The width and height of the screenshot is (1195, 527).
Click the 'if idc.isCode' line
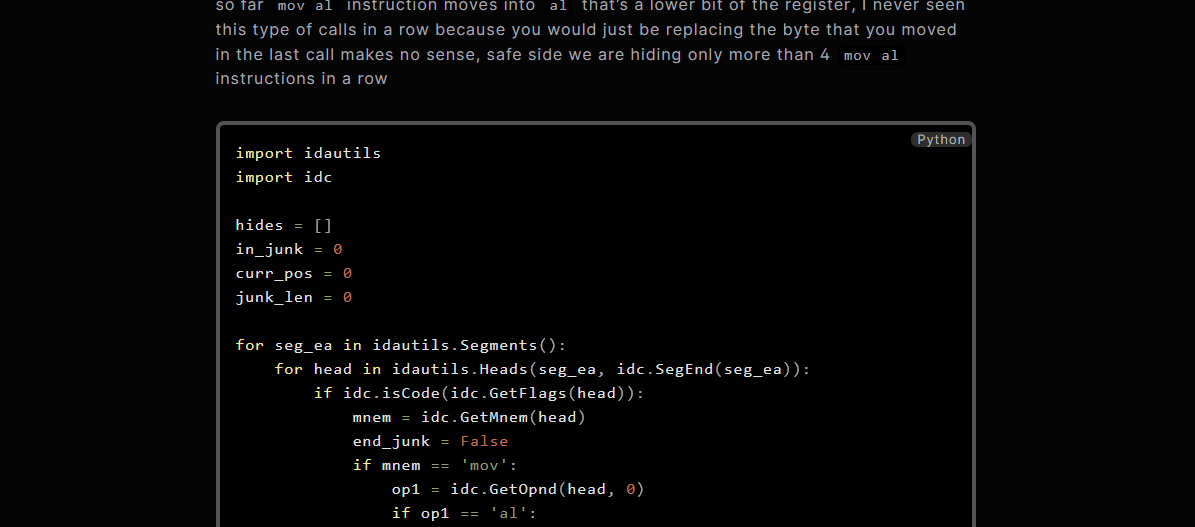tap(479, 394)
